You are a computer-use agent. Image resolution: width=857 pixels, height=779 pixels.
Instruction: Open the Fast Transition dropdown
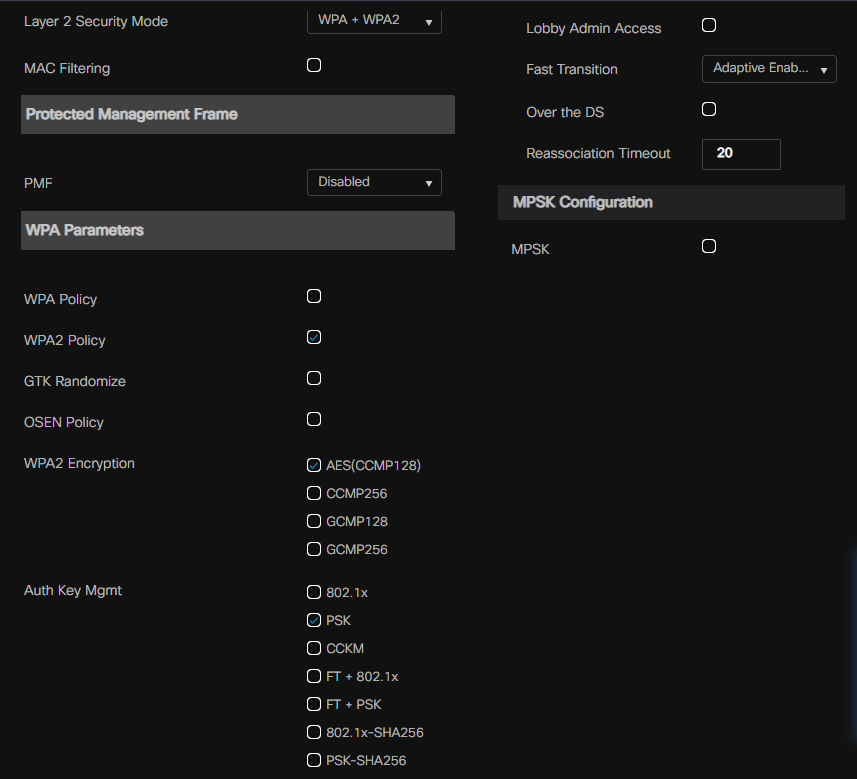(x=769, y=69)
